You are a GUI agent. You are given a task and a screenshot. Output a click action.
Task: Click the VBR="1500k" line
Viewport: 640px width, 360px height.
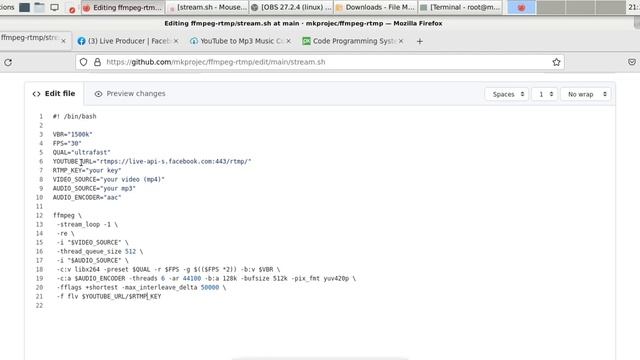73,134
